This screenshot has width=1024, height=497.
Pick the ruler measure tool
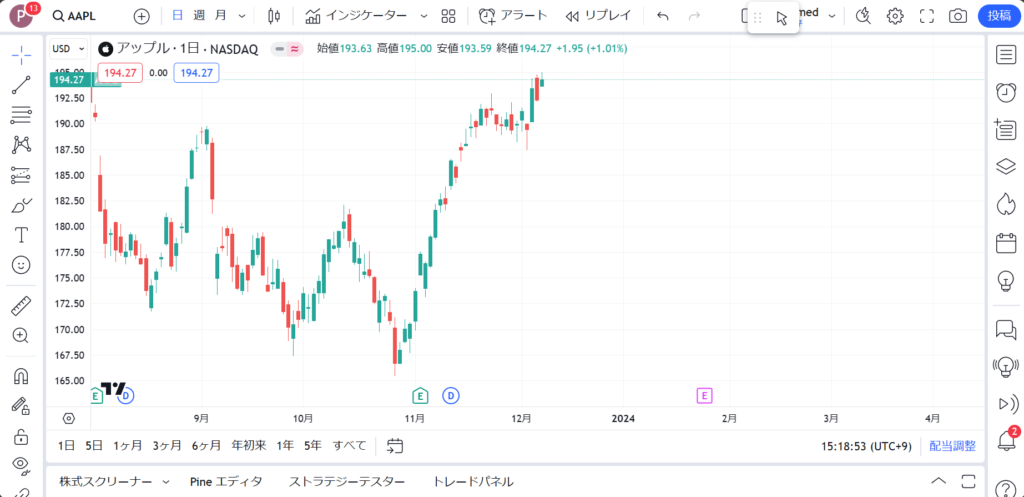click(21, 306)
